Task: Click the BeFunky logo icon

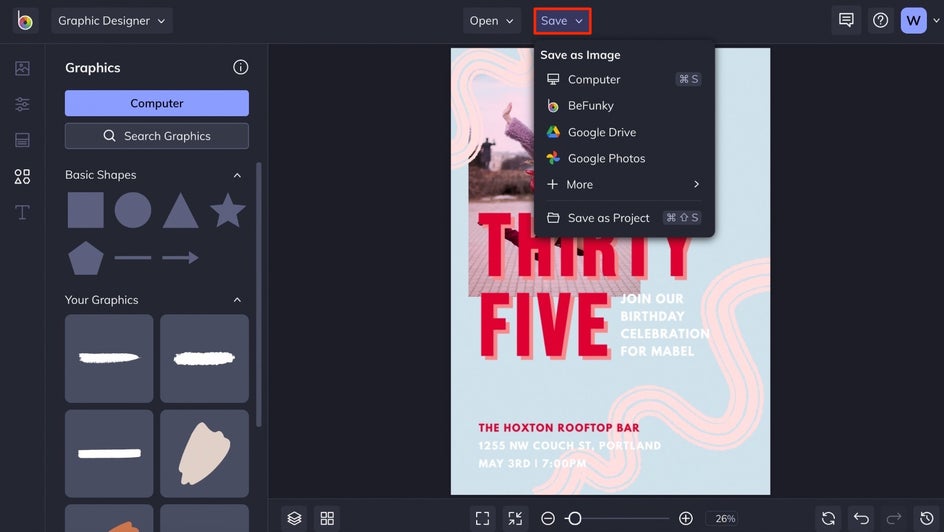Action: pos(25,20)
